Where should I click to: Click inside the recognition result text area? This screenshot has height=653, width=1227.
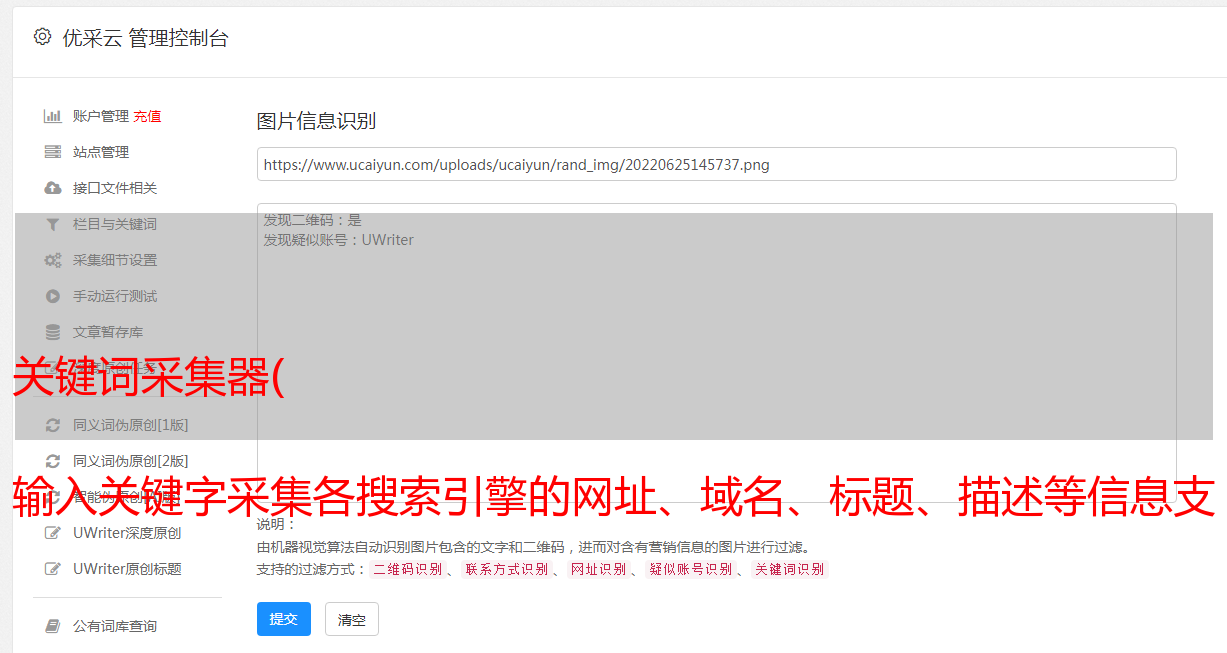click(716, 352)
